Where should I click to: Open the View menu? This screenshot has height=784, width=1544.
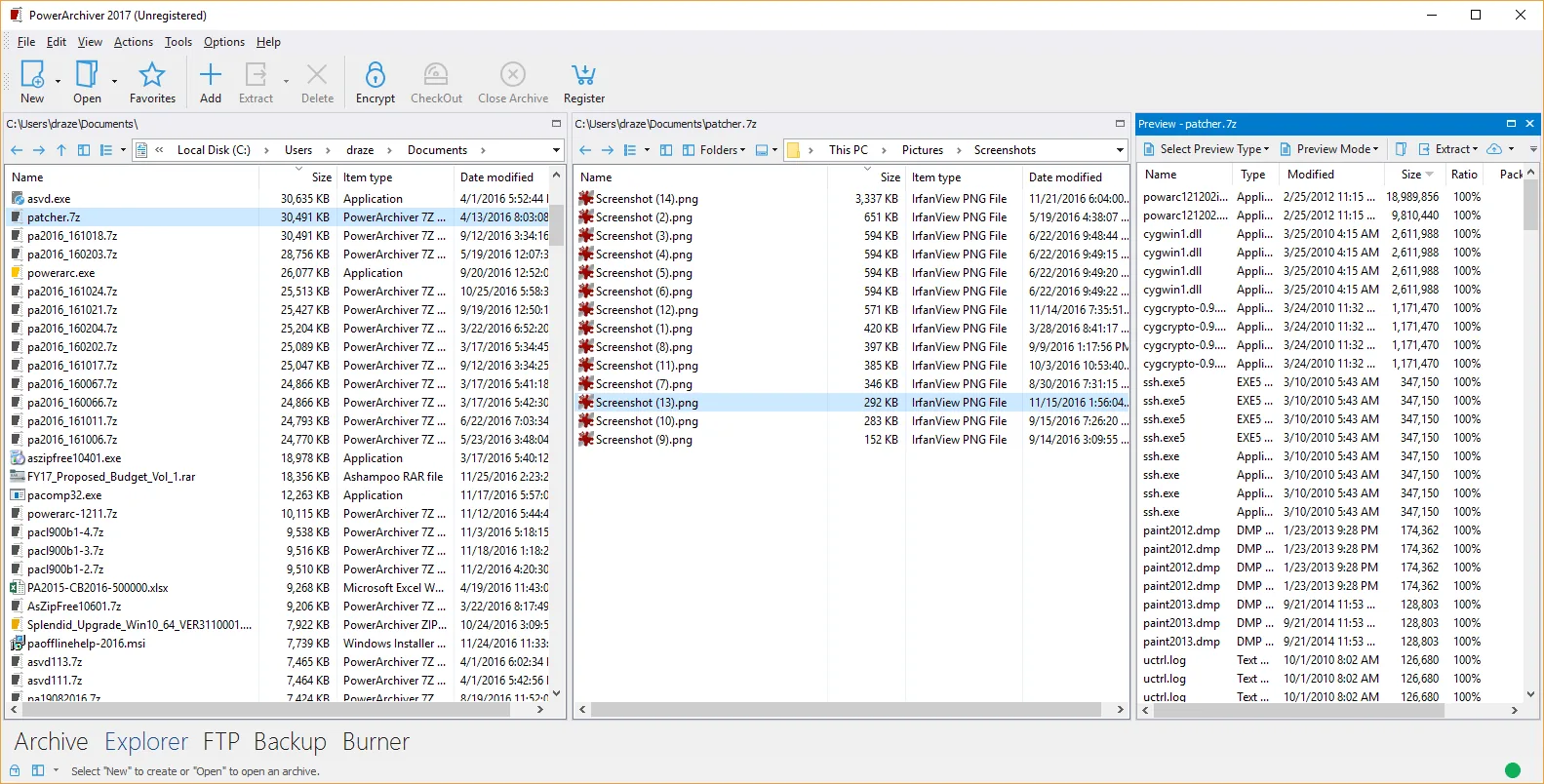point(90,42)
